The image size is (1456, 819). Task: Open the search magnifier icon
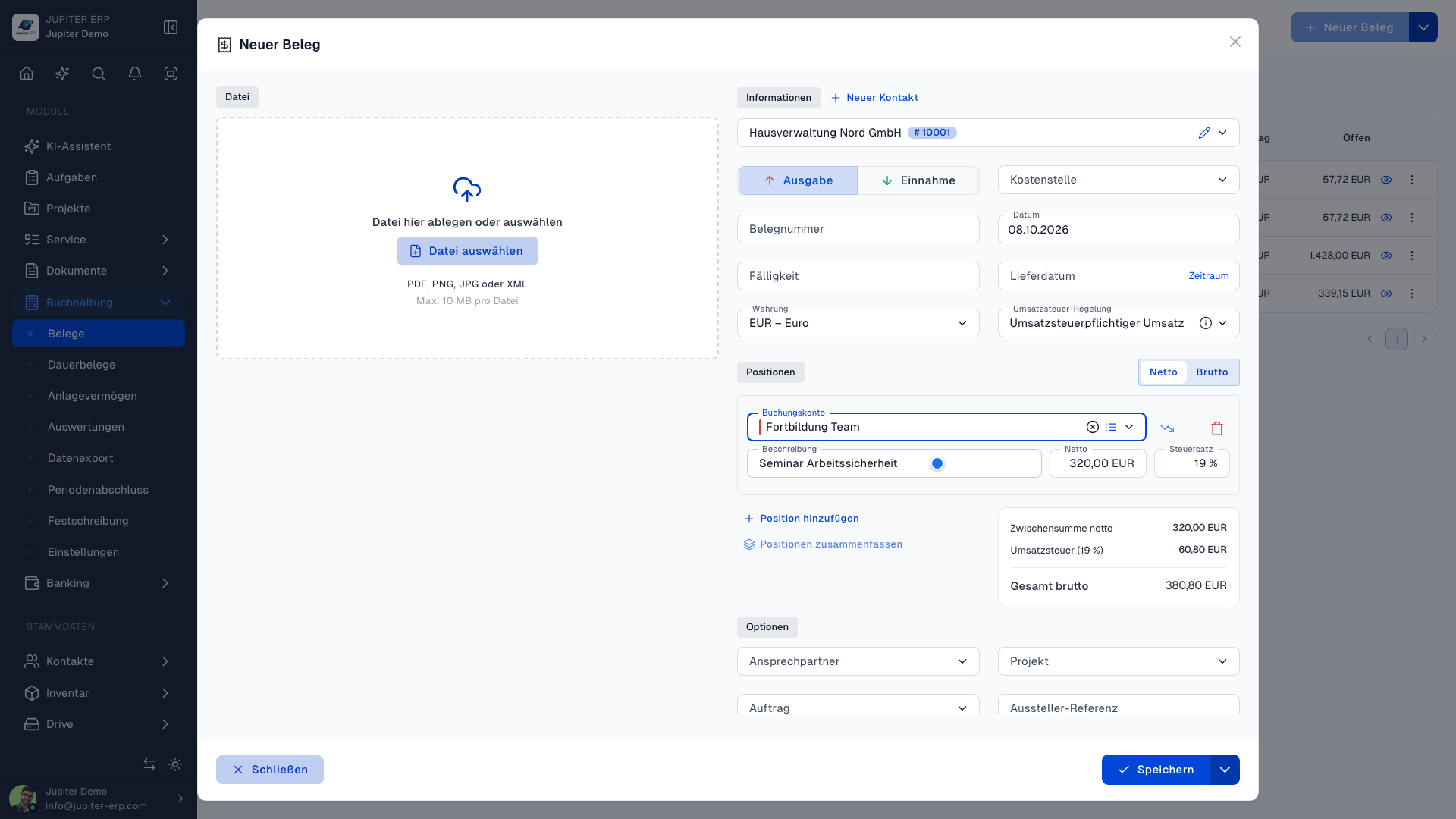(99, 74)
